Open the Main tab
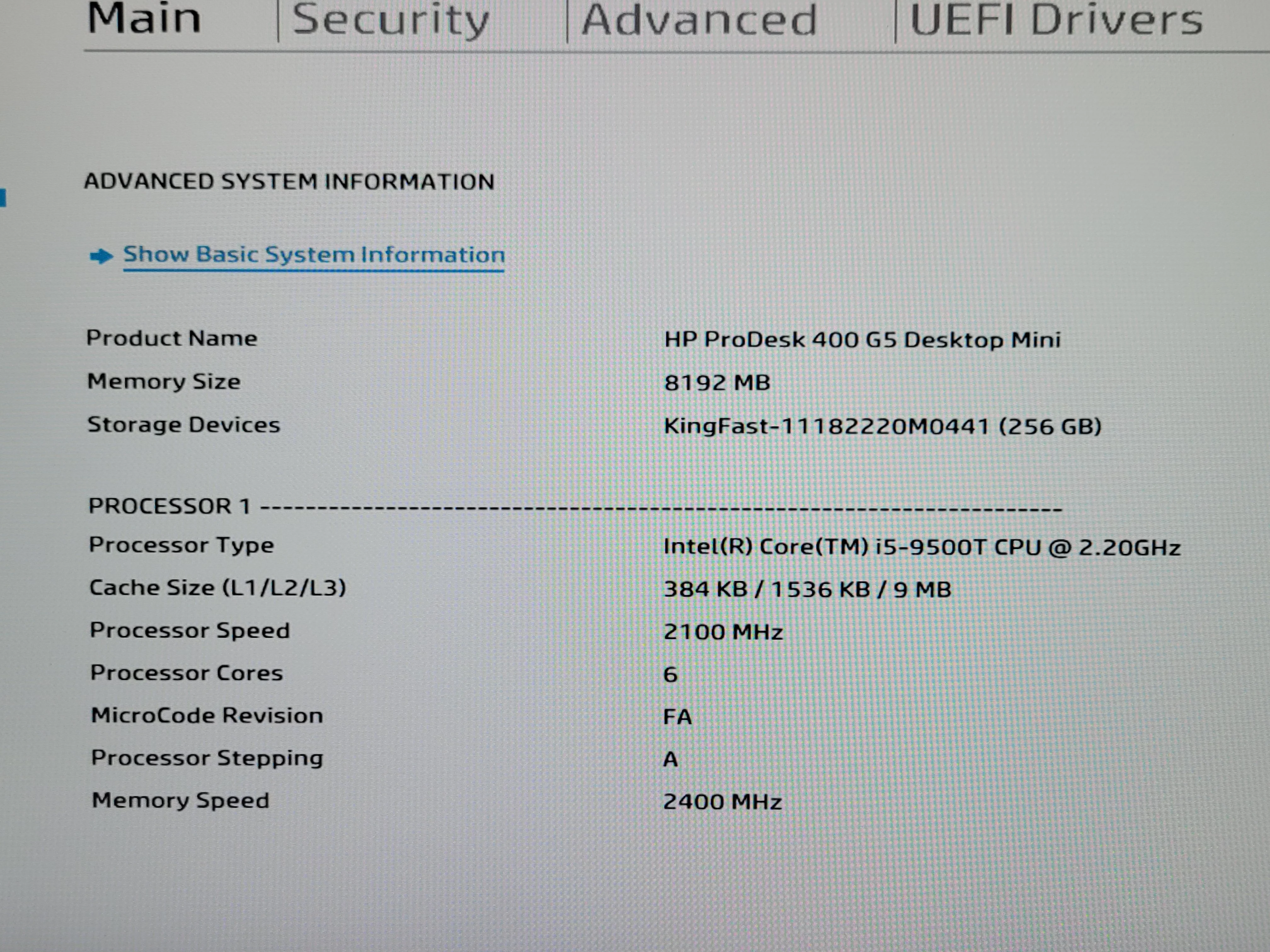 click(144, 18)
